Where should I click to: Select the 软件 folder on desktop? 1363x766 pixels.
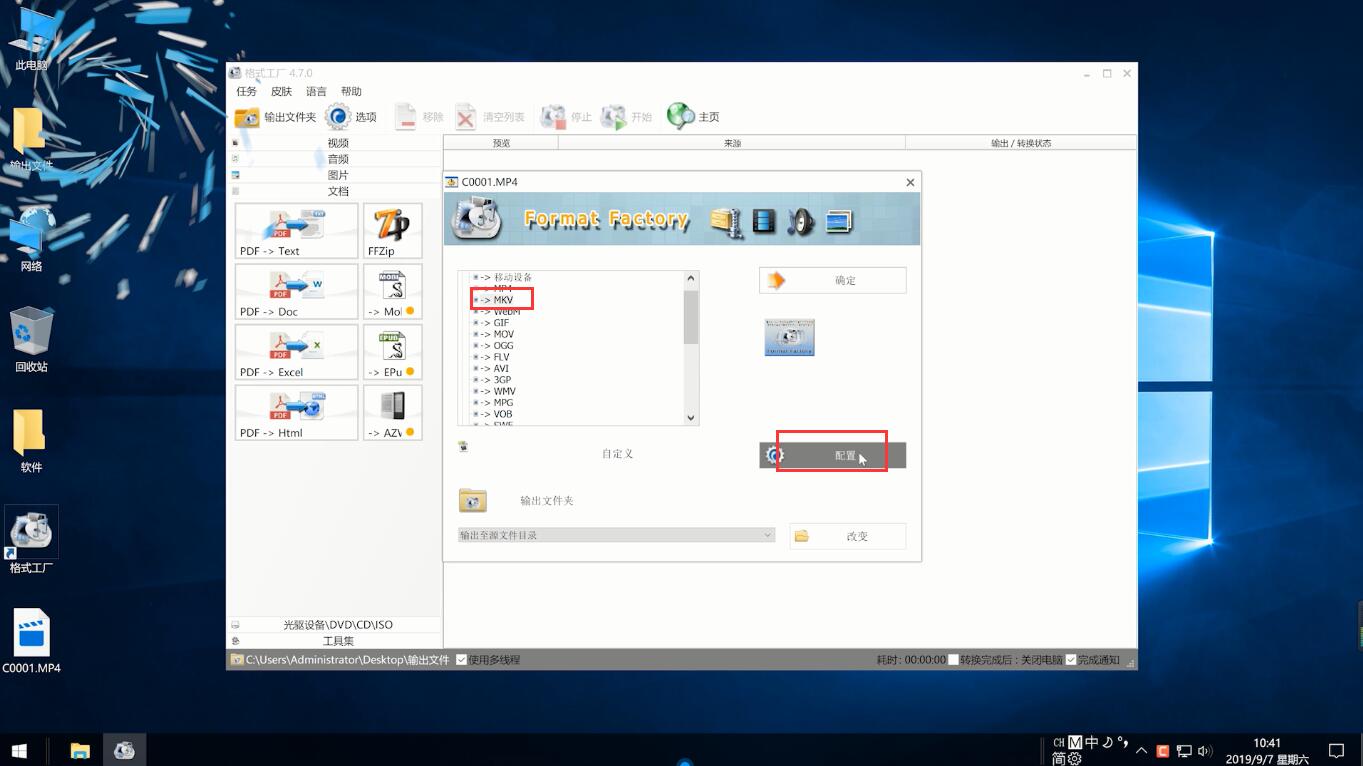pos(31,441)
